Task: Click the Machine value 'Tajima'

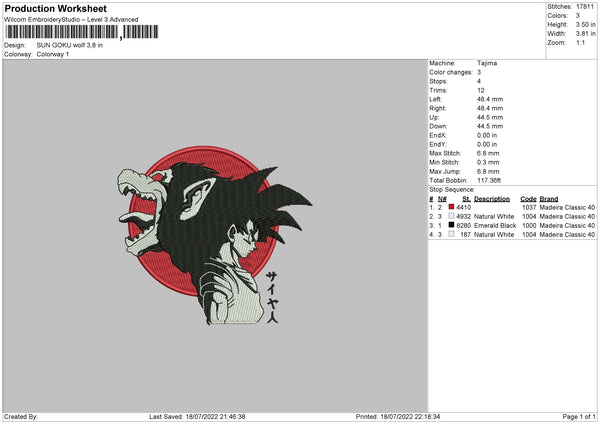Action: (x=487, y=63)
